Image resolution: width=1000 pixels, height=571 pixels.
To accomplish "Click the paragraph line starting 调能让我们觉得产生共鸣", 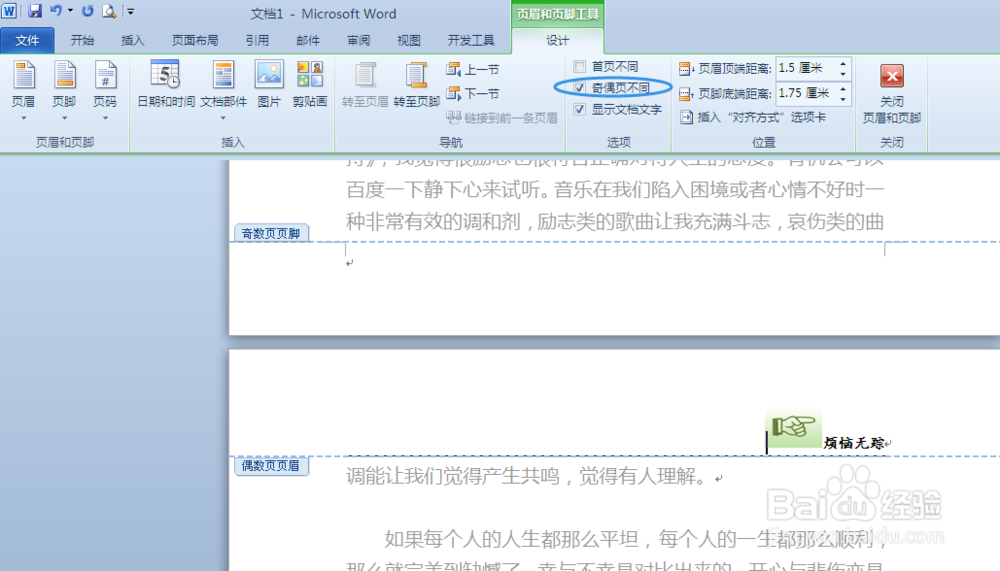I will tap(527, 476).
